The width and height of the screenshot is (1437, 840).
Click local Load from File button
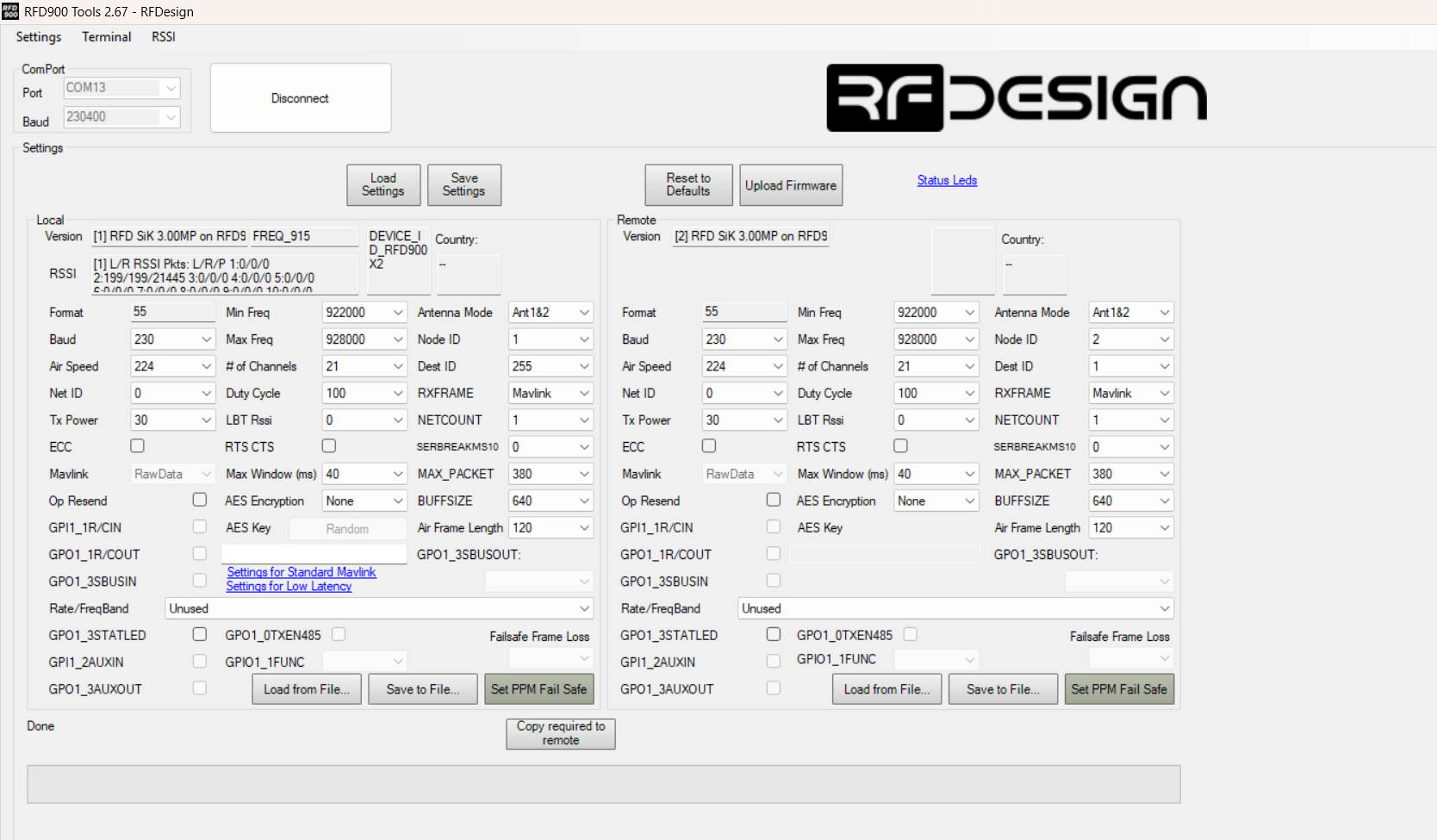point(307,689)
